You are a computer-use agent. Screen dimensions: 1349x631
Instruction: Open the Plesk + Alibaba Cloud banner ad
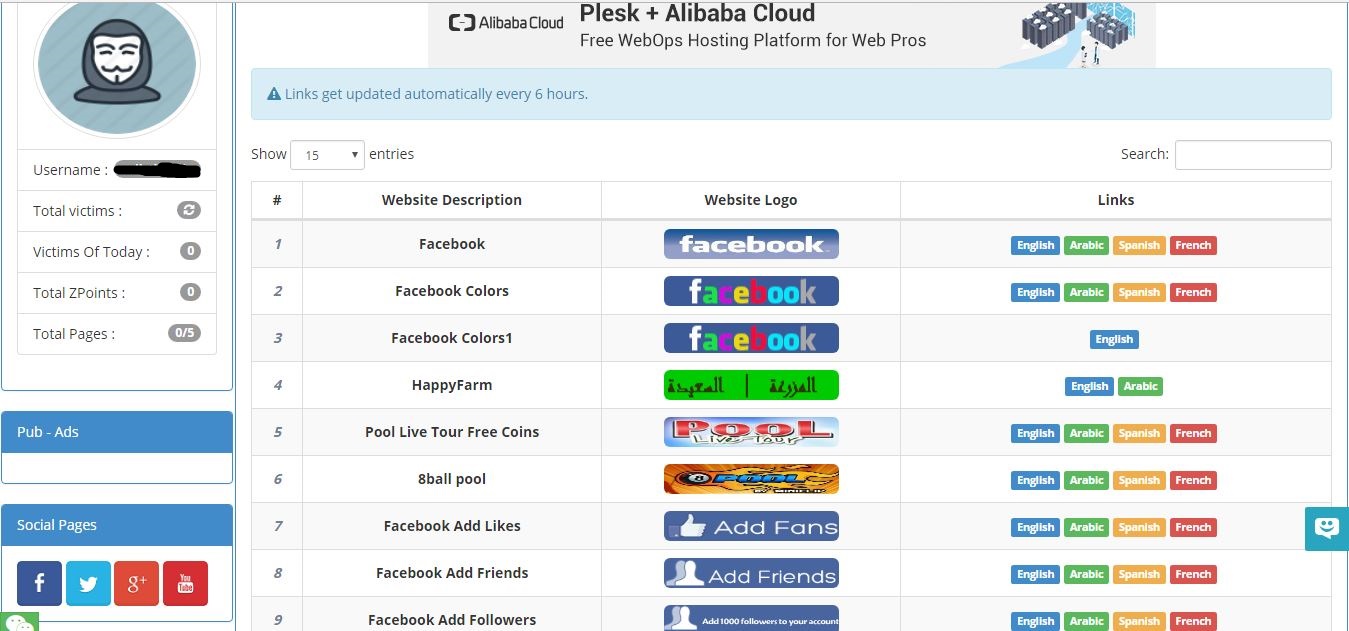791,34
